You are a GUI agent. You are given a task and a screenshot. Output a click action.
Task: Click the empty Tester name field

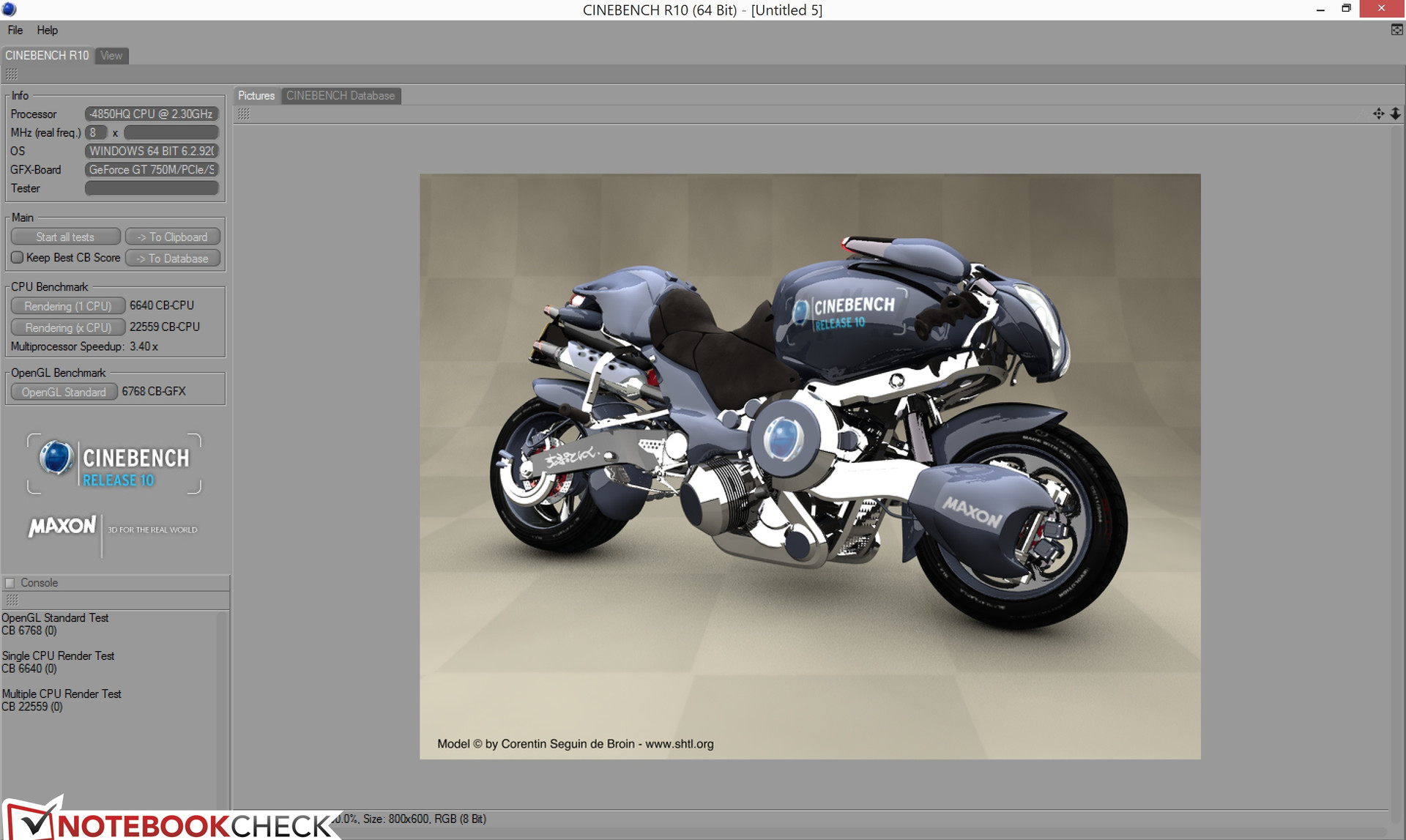point(152,188)
